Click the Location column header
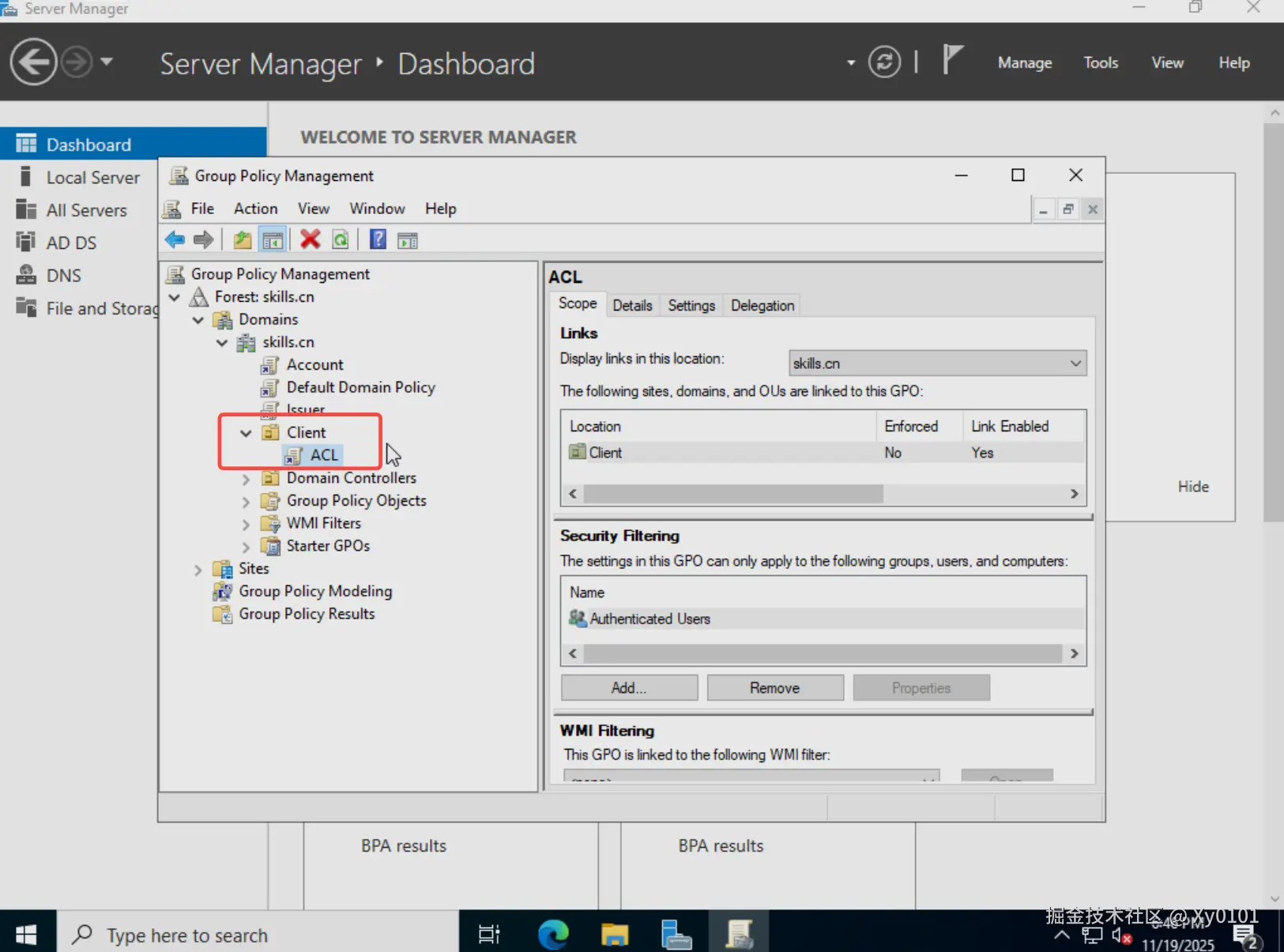The image size is (1284, 952). [719, 427]
